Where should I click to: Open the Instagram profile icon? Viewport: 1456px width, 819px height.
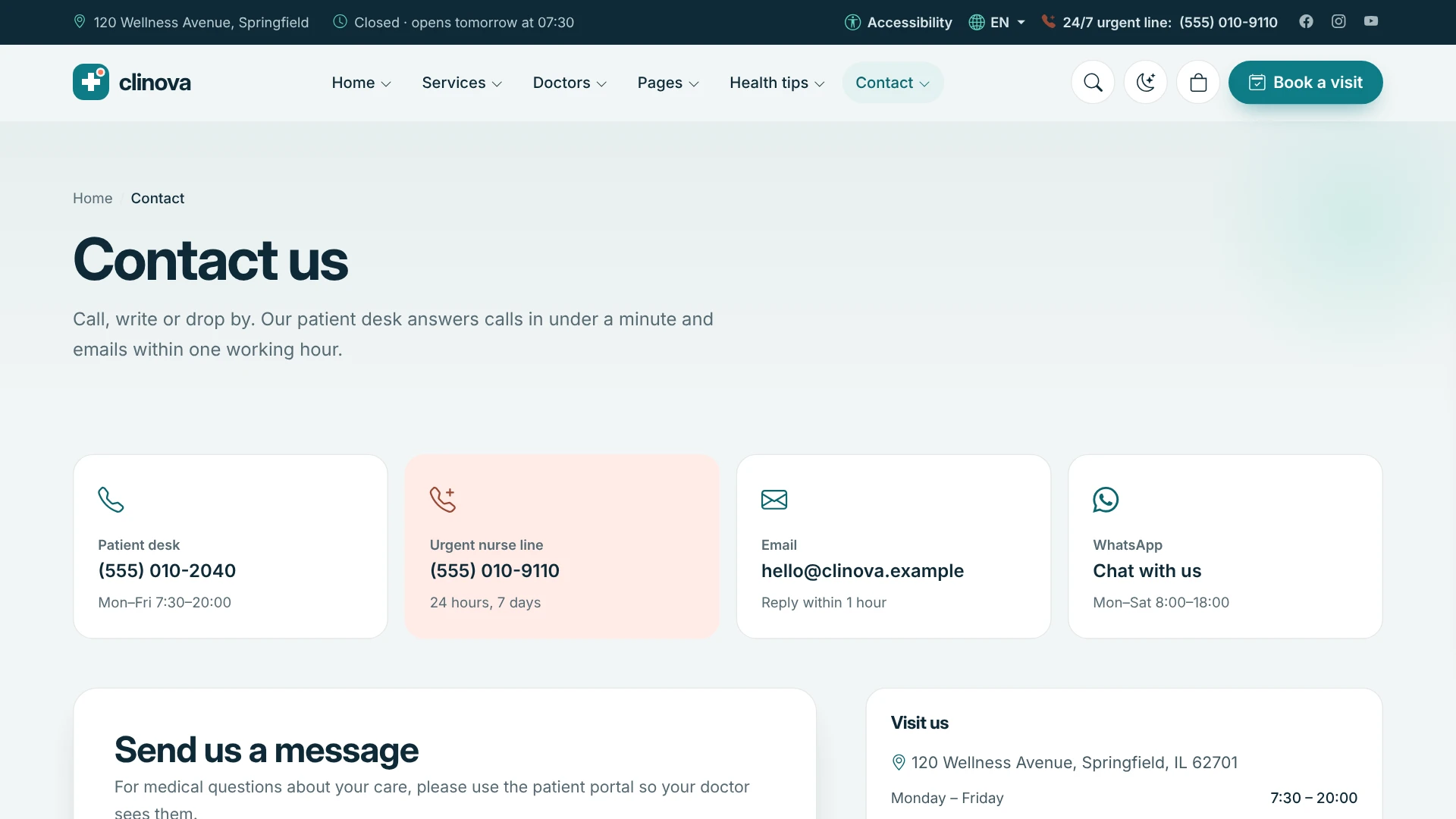(x=1338, y=21)
